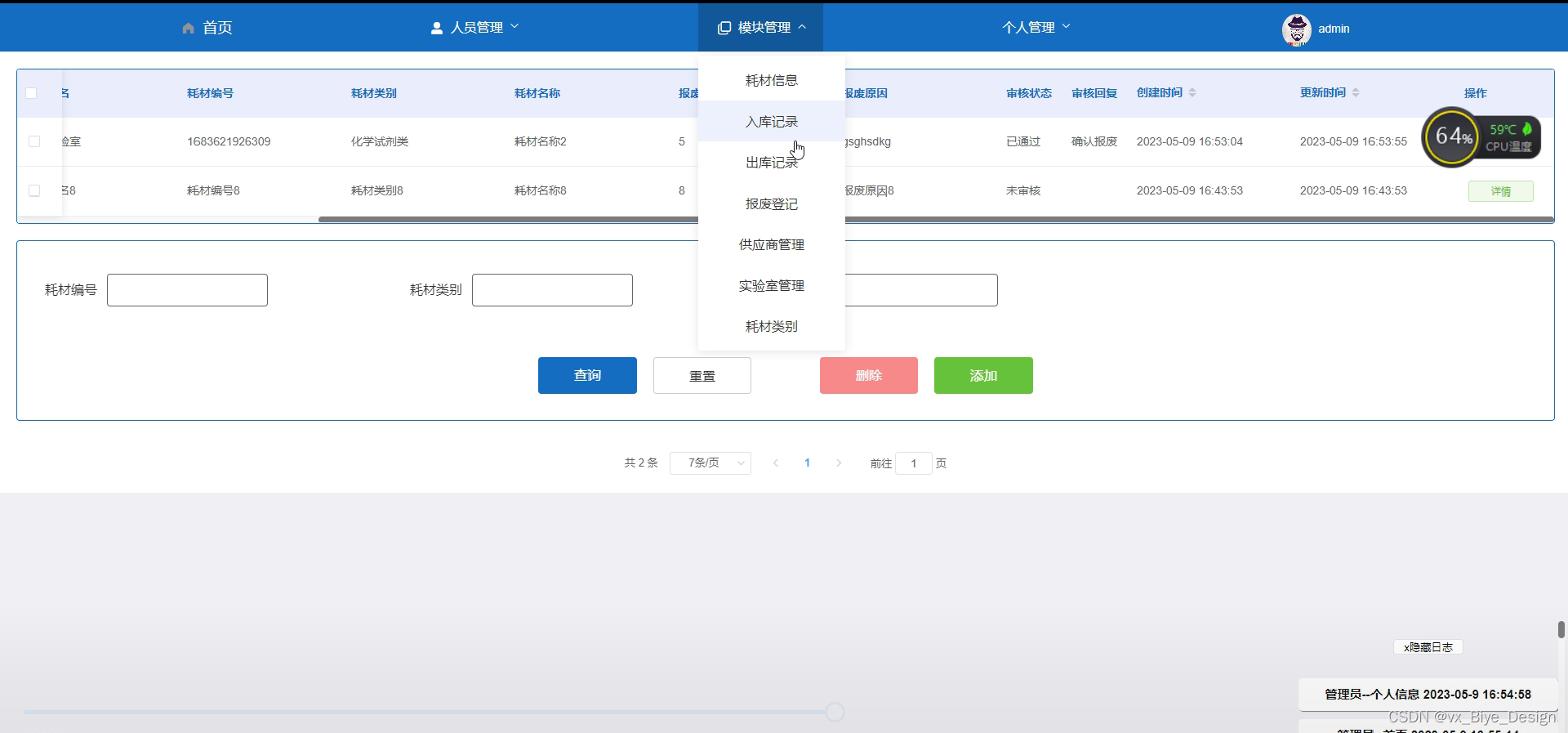This screenshot has height=733, width=1568.
Task: Click the 耗材编号 column header
Action: click(x=210, y=93)
